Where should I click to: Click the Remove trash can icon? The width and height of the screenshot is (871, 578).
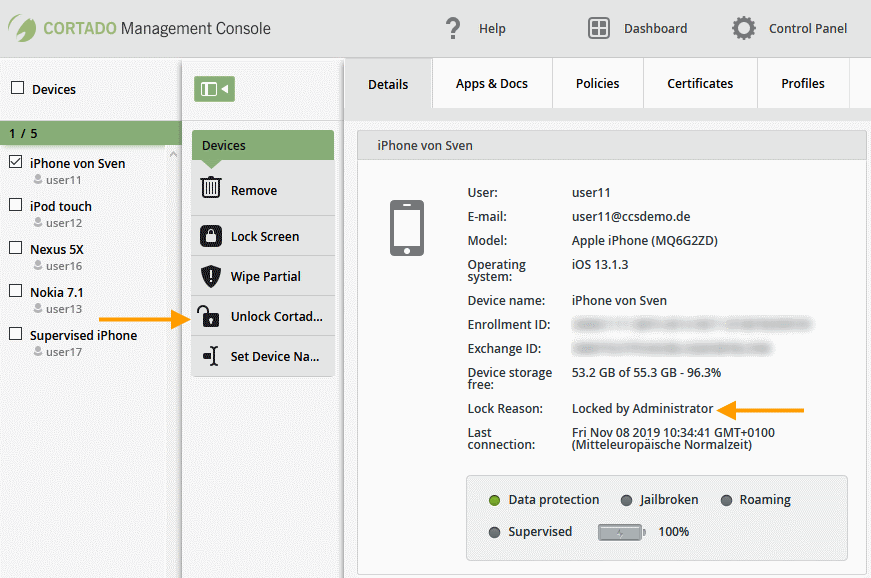pyautogui.click(x=211, y=188)
